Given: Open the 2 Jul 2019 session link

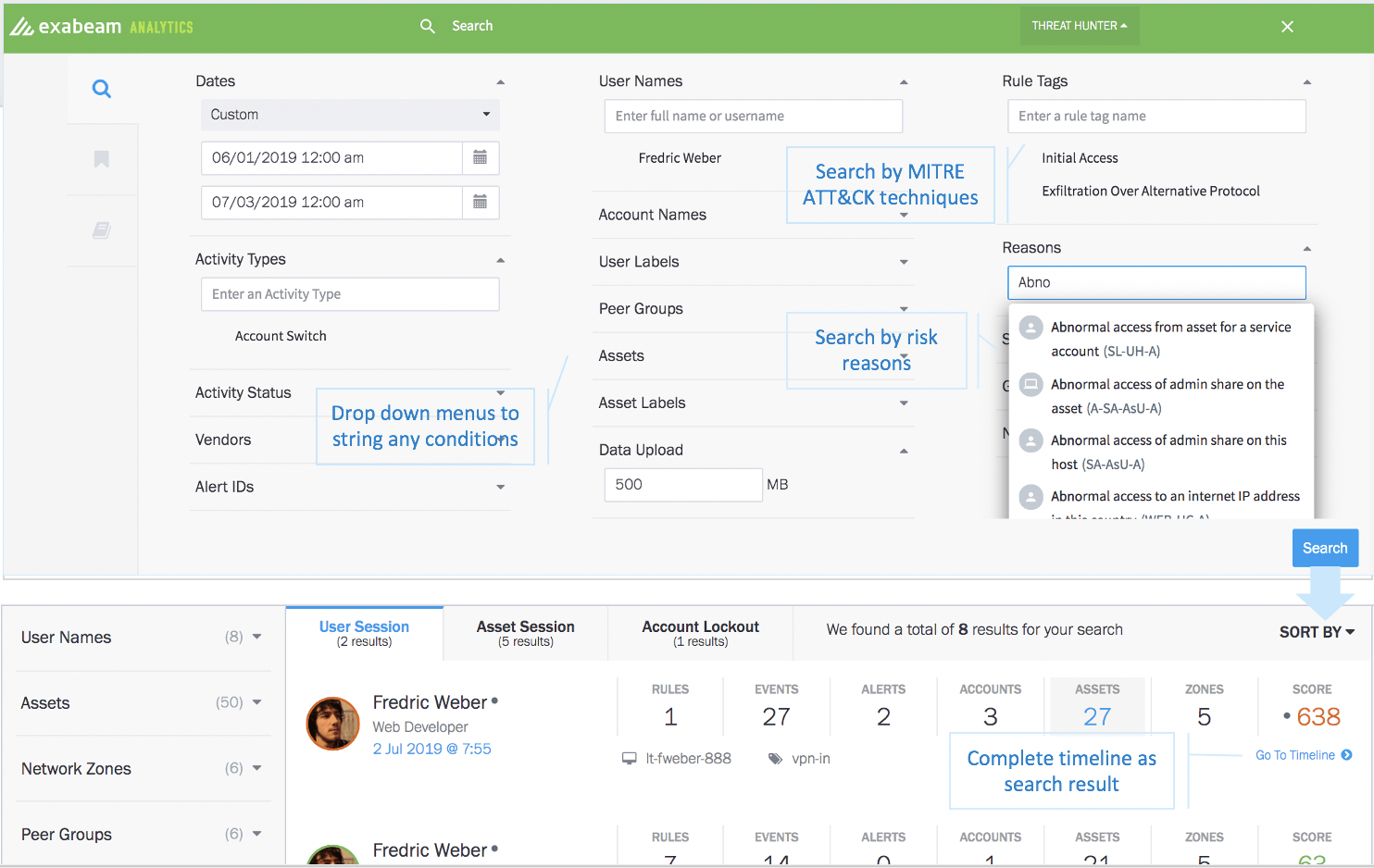Looking at the screenshot, I should (x=431, y=749).
